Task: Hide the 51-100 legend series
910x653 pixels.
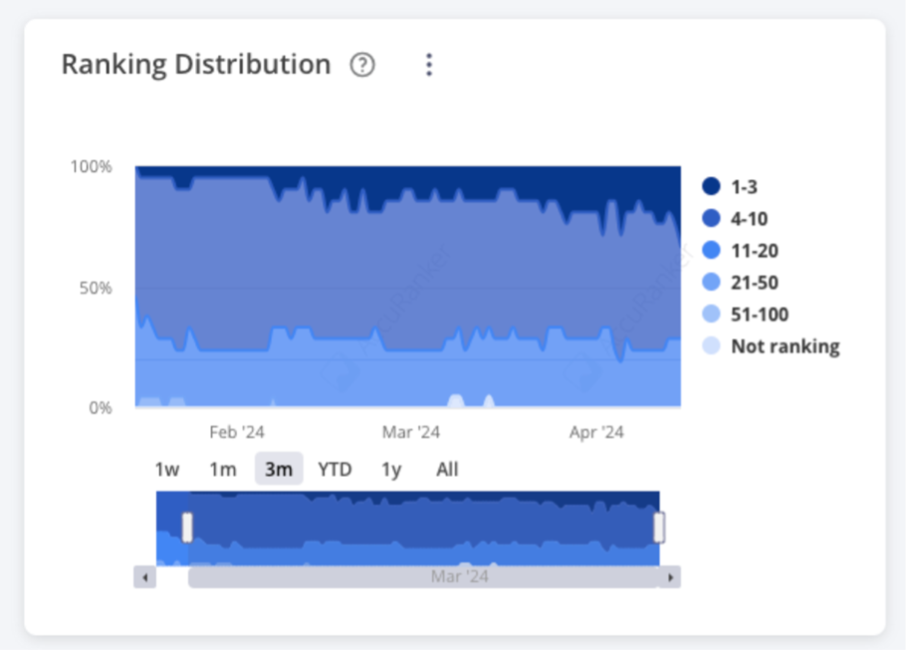Action: tap(758, 315)
